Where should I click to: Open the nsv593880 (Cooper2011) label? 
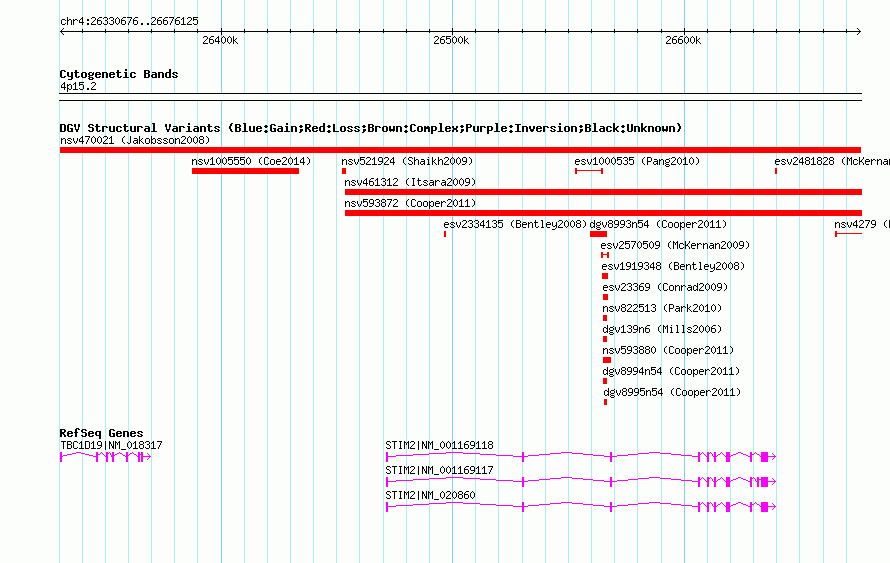[668, 350]
